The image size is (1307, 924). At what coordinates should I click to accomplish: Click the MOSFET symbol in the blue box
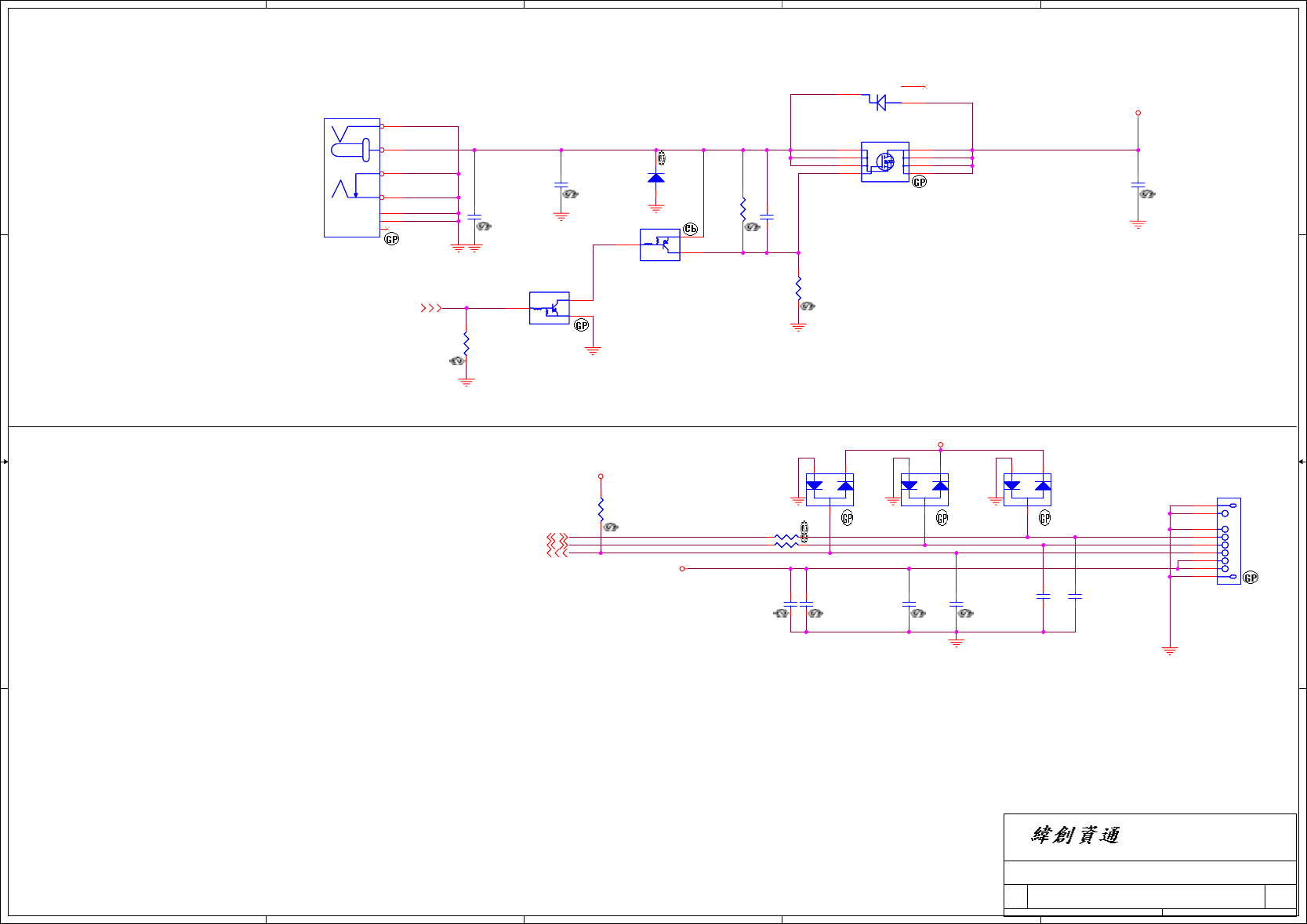[885, 162]
